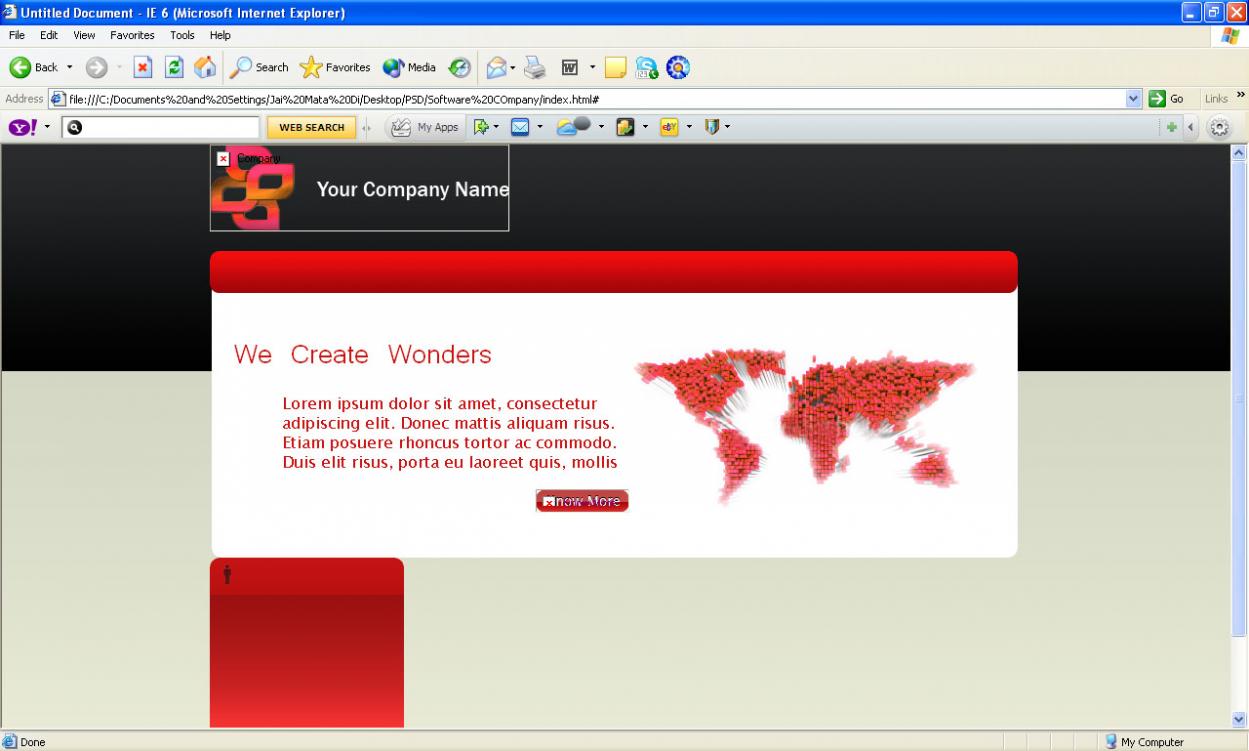Click the Done status bar text

click(33, 742)
